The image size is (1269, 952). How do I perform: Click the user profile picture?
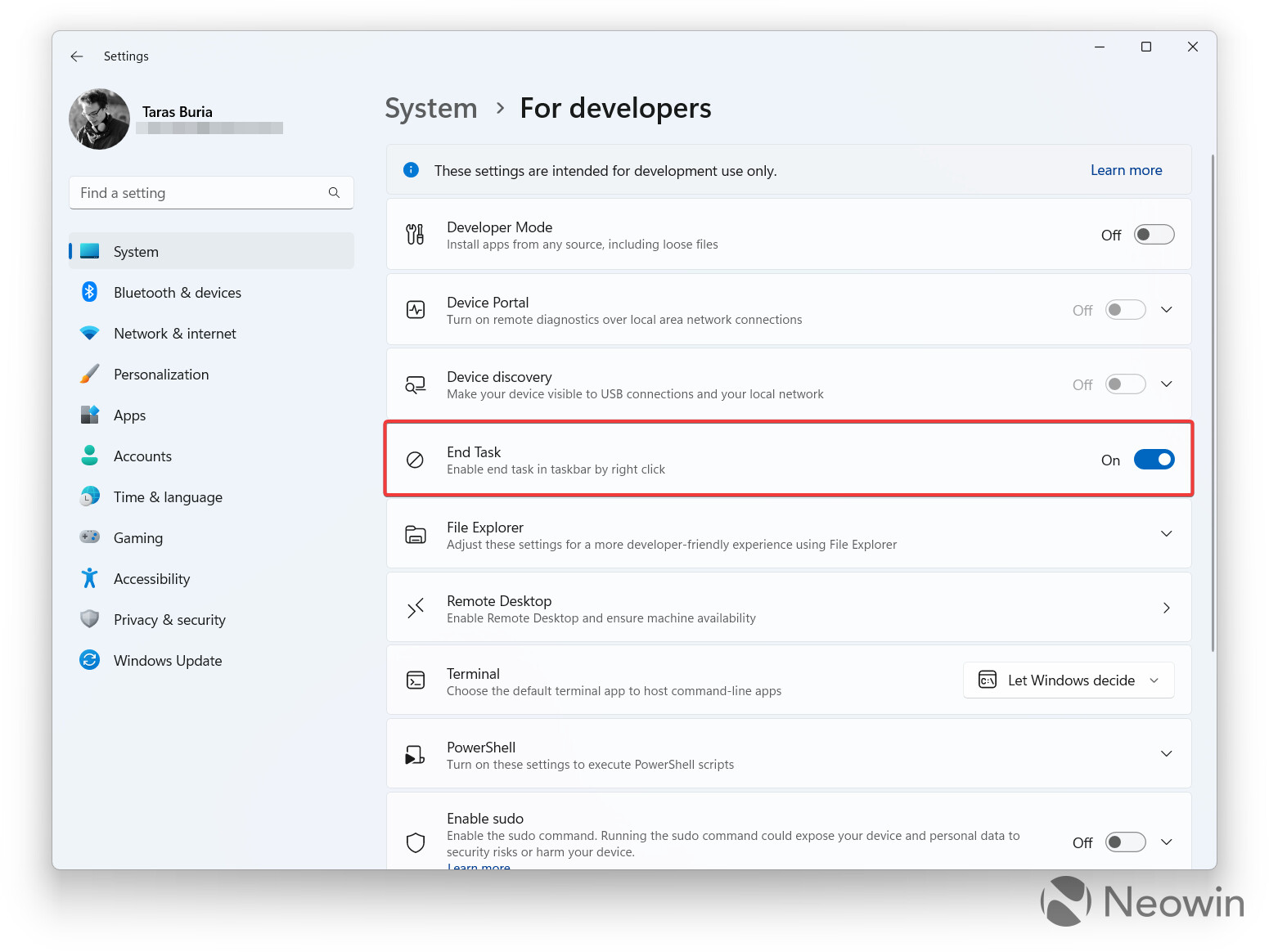coord(100,119)
